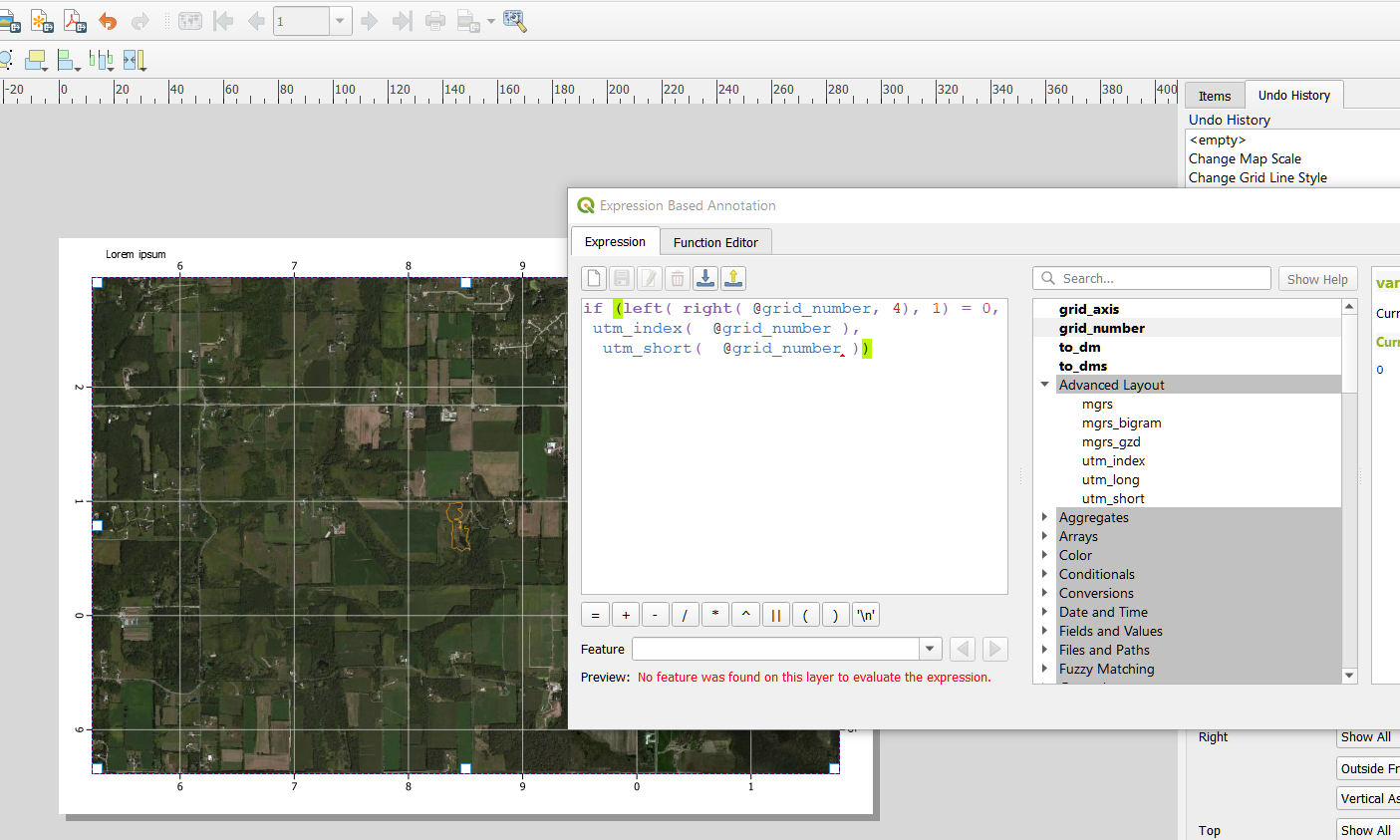The image size is (1400, 840).
Task: Select the Undo History tab
Action: pyautogui.click(x=1294, y=95)
